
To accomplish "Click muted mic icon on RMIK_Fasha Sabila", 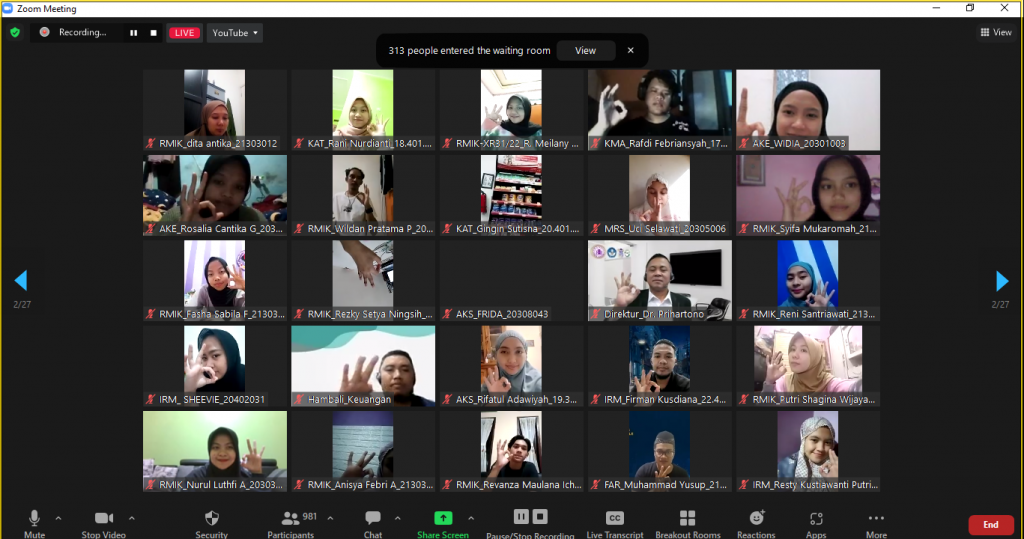I will (x=150, y=314).
